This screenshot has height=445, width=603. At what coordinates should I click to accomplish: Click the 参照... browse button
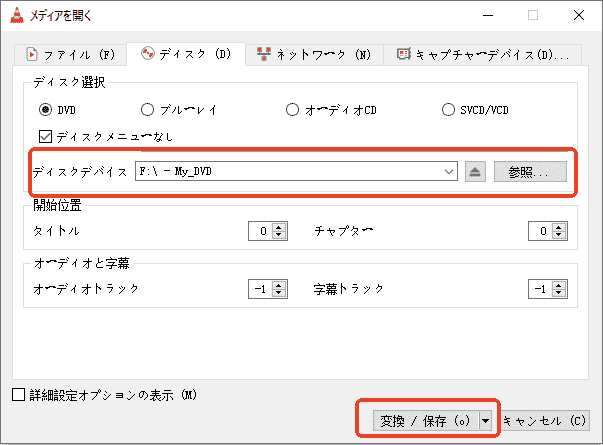tap(530, 172)
